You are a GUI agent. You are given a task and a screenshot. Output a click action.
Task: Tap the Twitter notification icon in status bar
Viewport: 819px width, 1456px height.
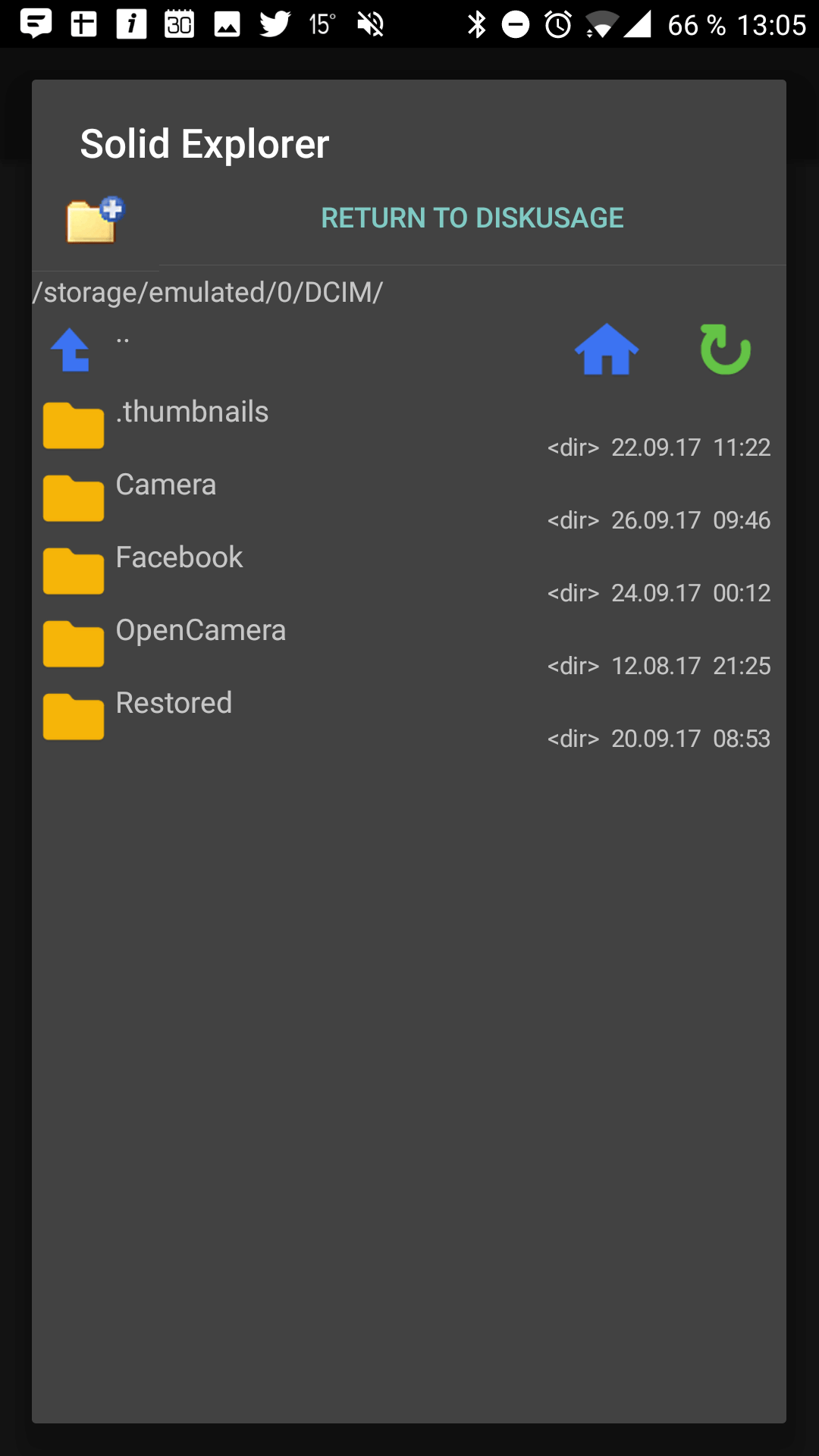click(275, 24)
